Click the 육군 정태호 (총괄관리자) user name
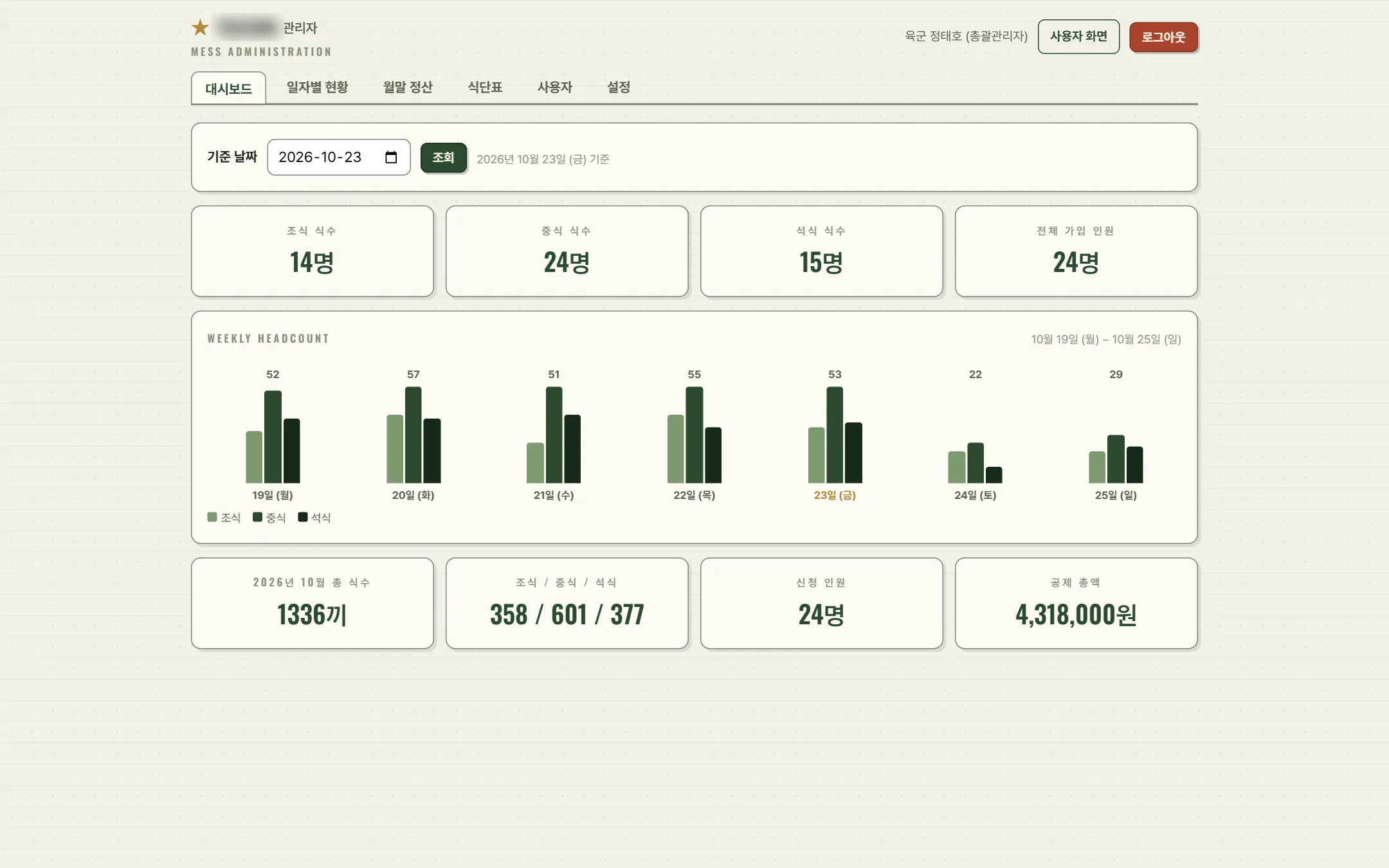1389x868 pixels. pos(966,37)
